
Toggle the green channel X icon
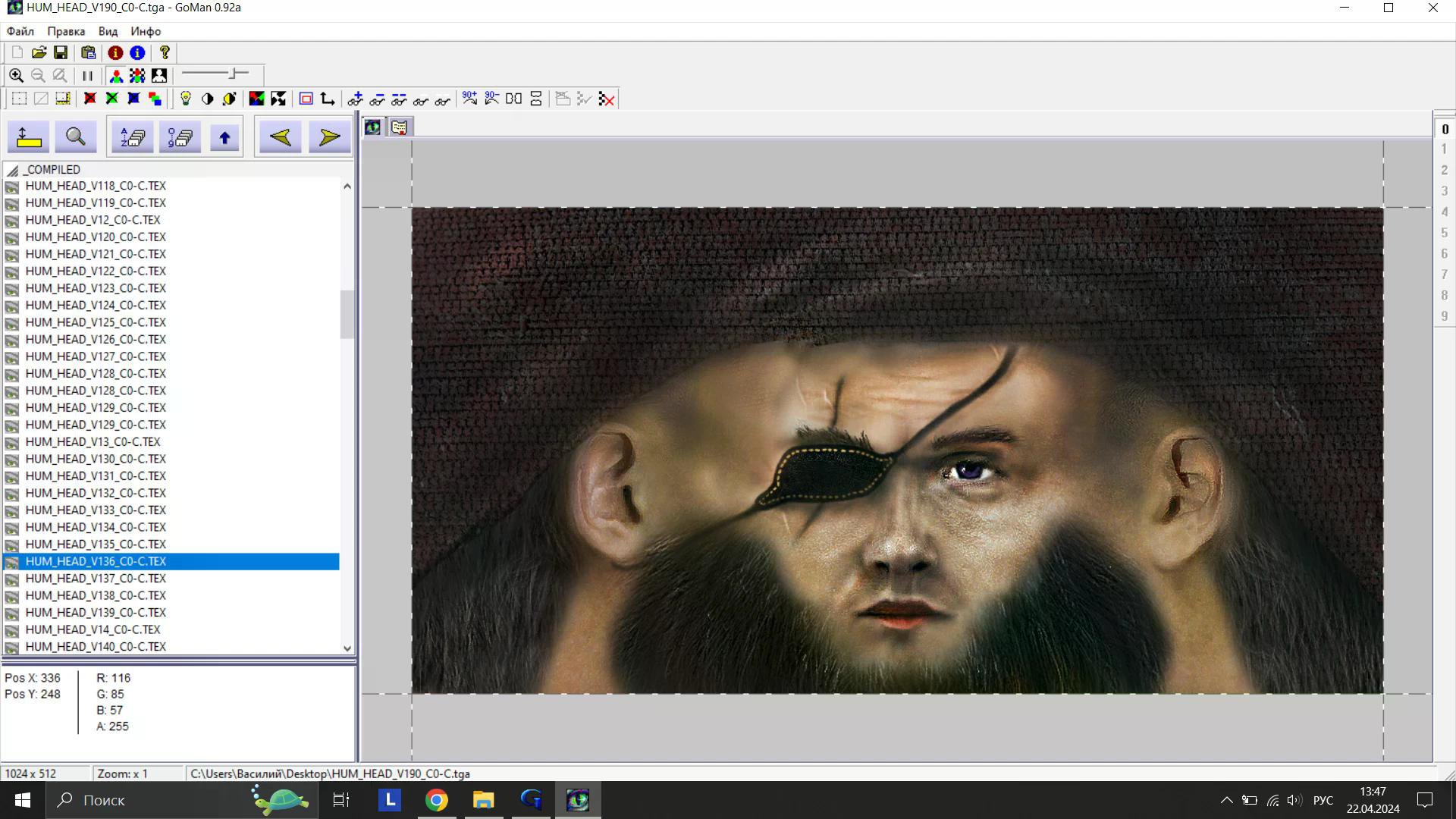[x=111, y=99]
